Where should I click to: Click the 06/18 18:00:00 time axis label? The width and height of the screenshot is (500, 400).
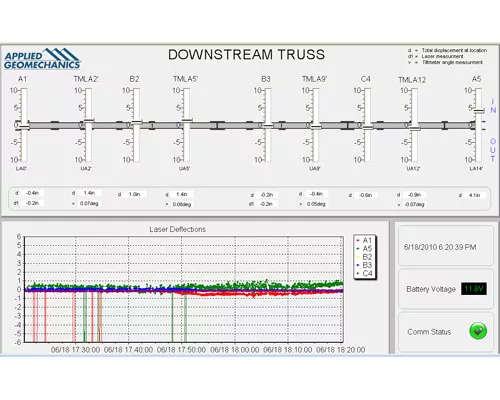tap(235, 350)
